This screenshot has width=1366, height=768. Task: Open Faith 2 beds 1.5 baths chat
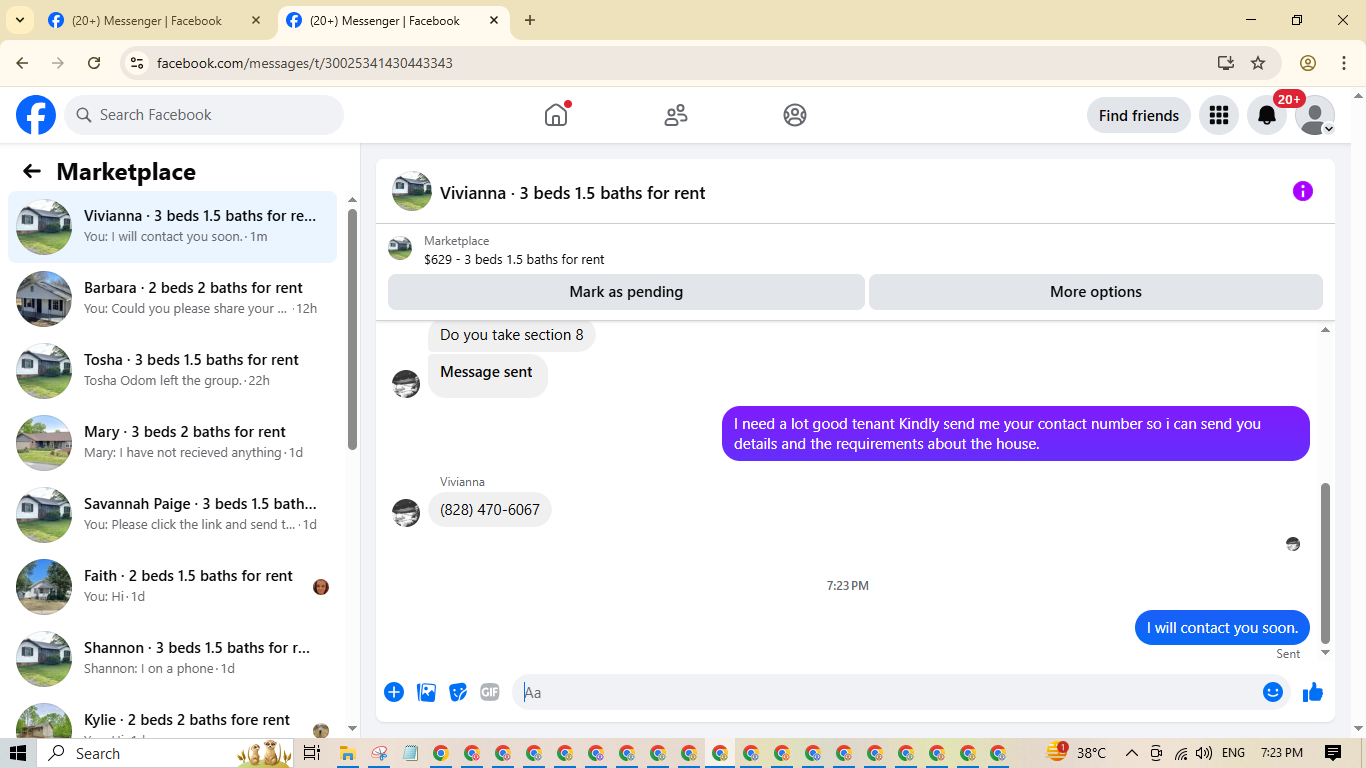pos(173,587)
